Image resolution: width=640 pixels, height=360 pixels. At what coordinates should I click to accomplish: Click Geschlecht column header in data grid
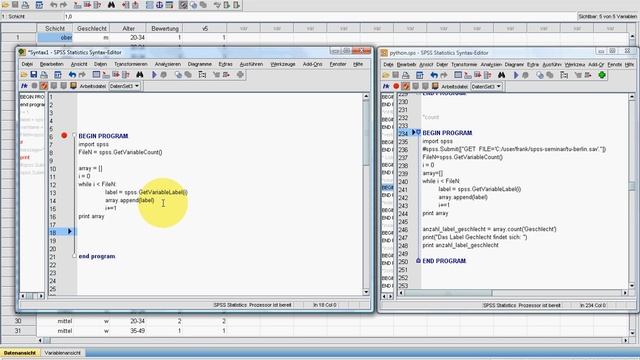[x=92, y=28]
